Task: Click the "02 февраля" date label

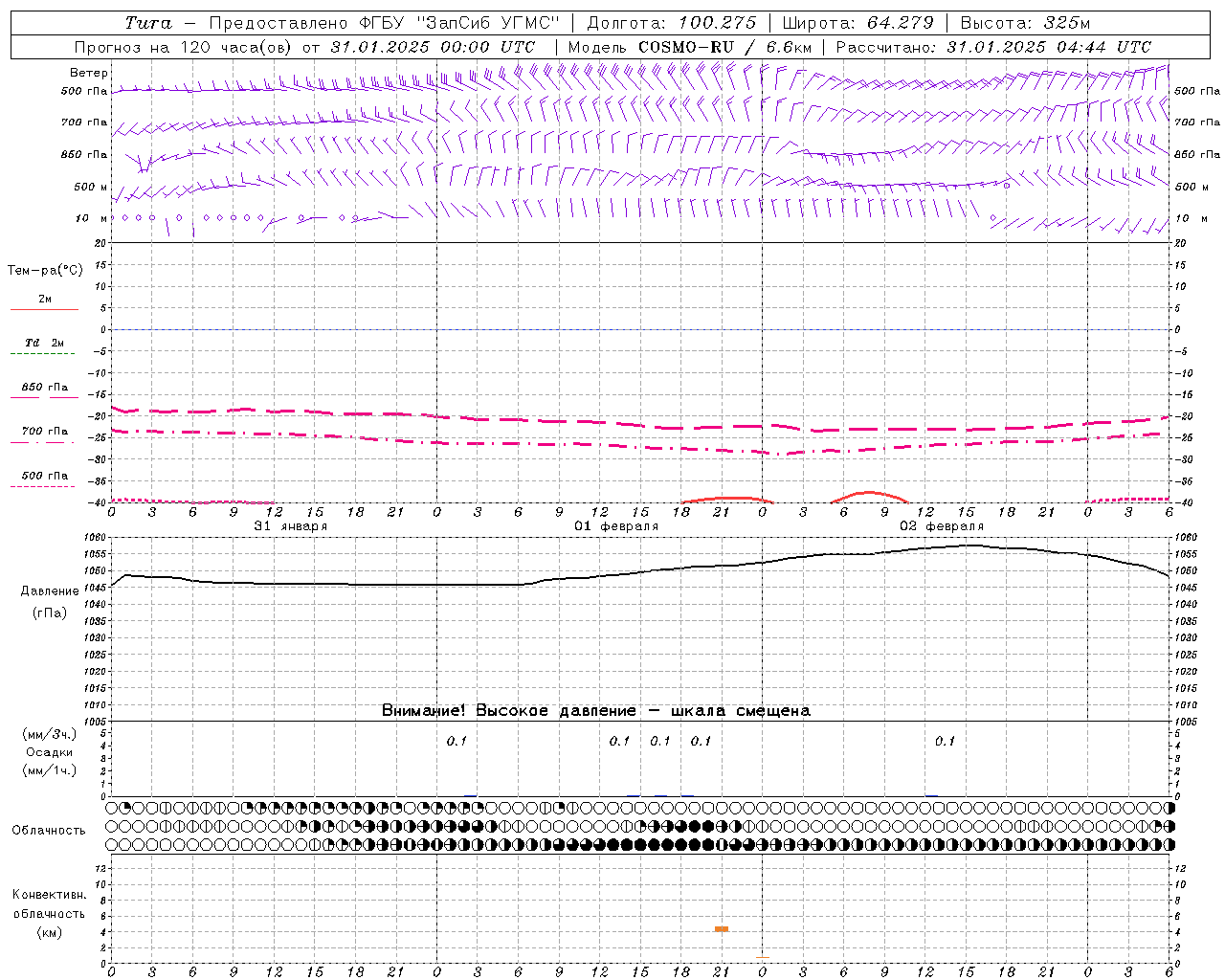Action: pyautogui.click(x=942, y=526)
